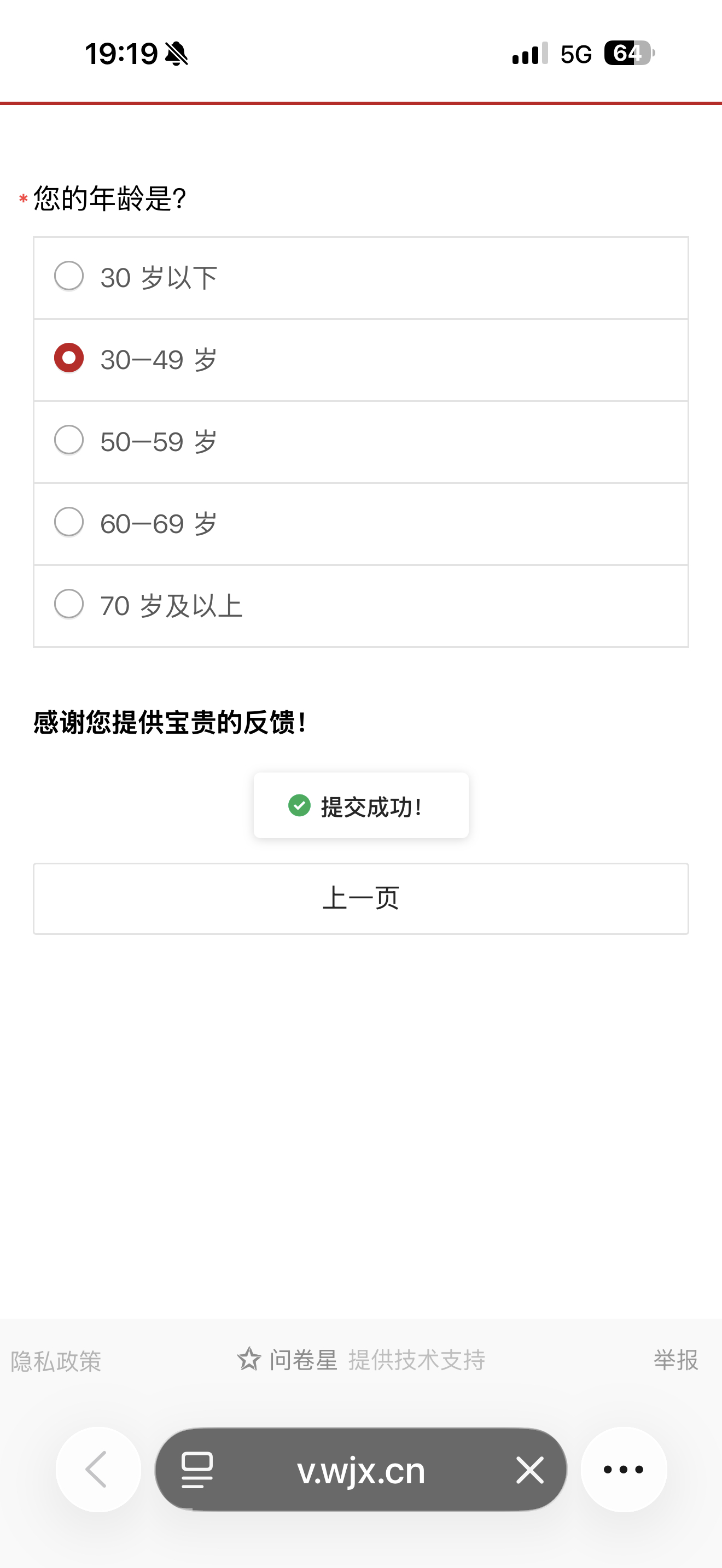
Task: Open the 隐私政策 link
Action: click(56, 1361)
